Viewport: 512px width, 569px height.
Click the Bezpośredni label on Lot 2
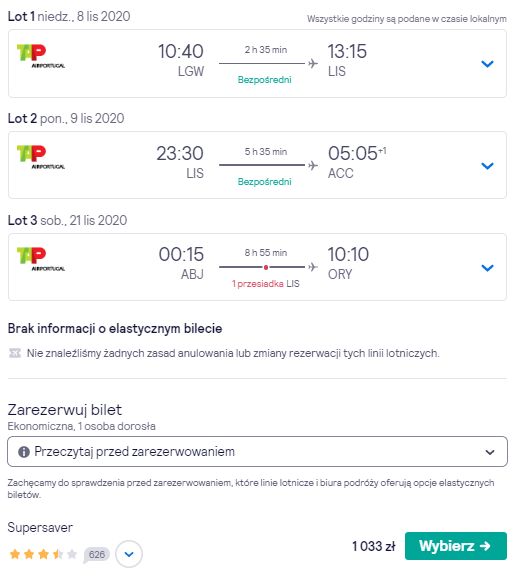coord(265,182)
